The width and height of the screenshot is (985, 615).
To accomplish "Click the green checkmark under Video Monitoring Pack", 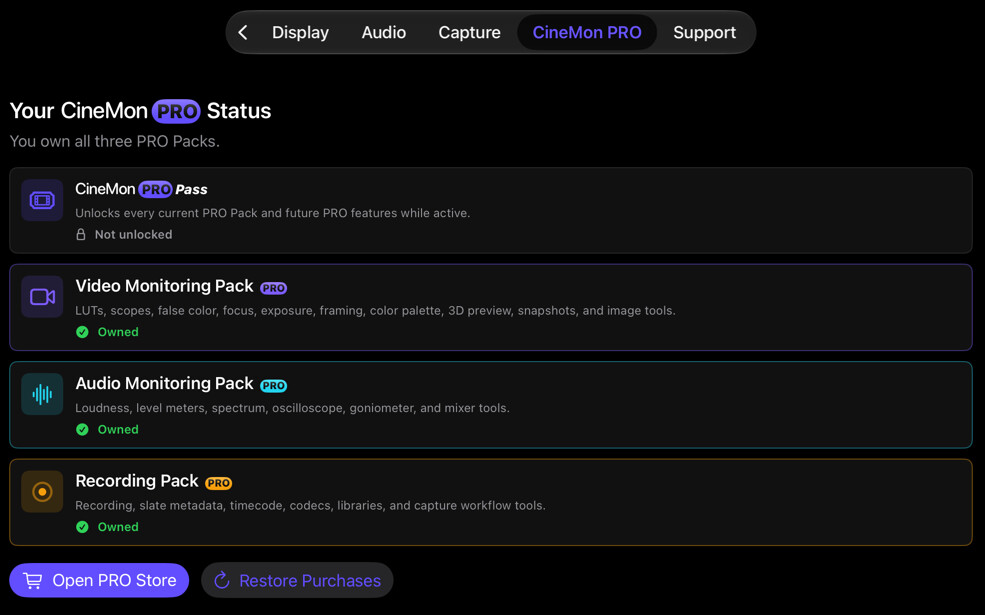I will coord(82,332).
